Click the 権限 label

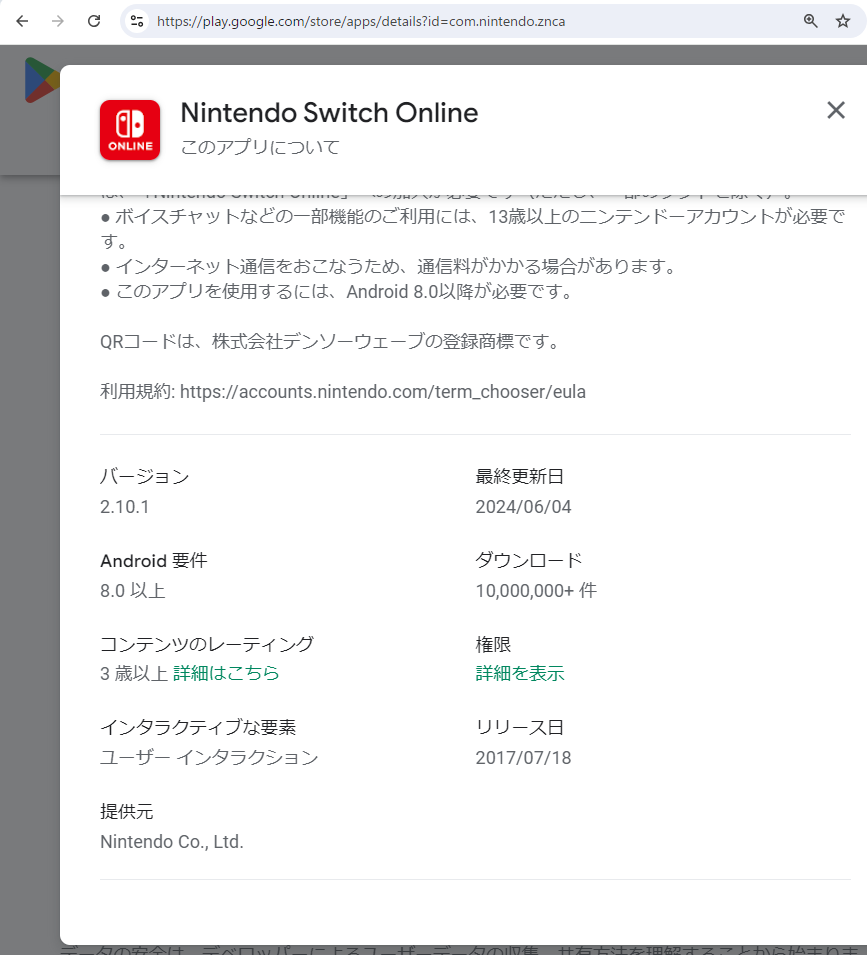[x=493, y=644]
